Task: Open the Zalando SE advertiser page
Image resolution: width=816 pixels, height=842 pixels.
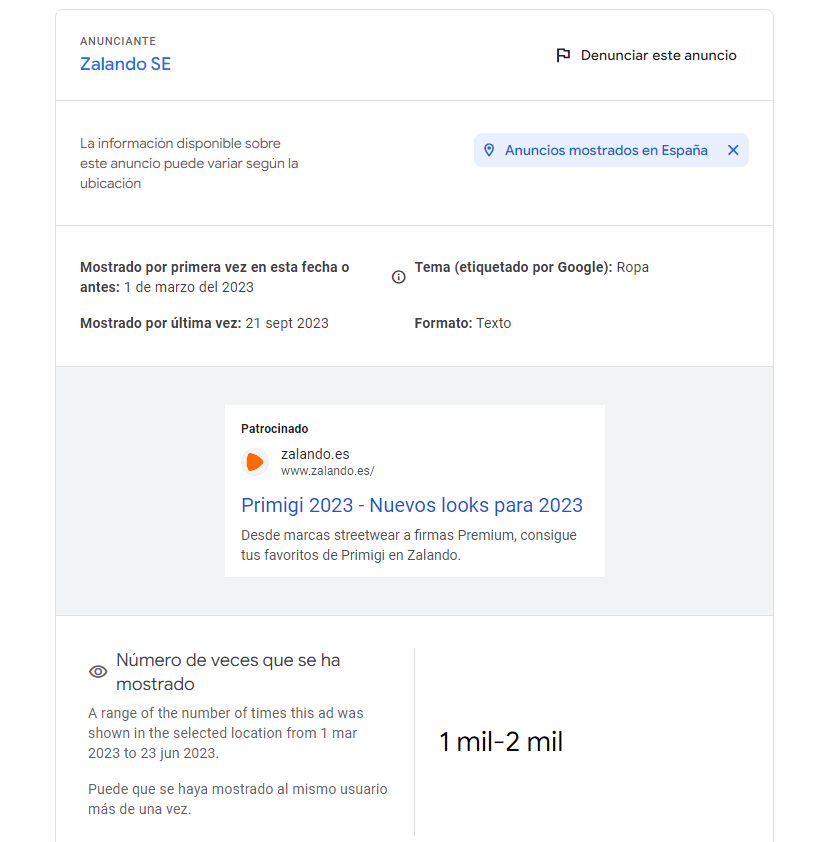Action: coord(125,63)
